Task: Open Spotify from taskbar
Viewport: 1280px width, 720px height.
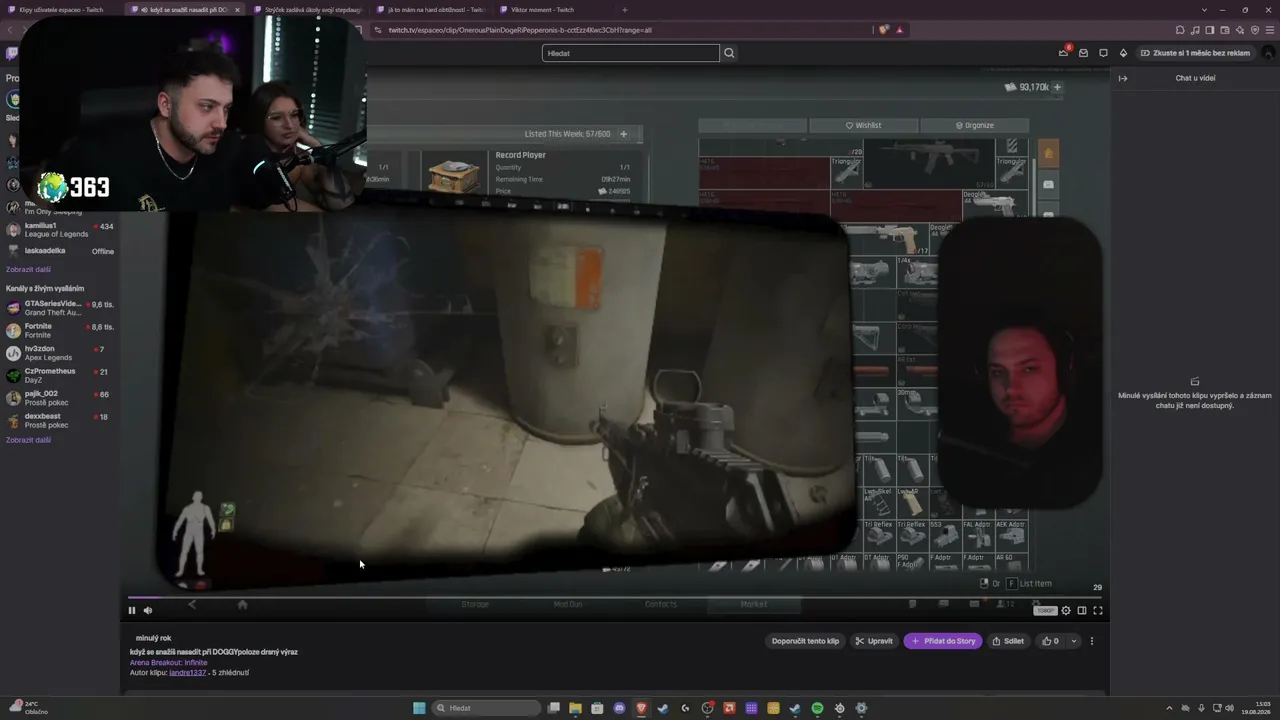Action: (x=817, y=708)
